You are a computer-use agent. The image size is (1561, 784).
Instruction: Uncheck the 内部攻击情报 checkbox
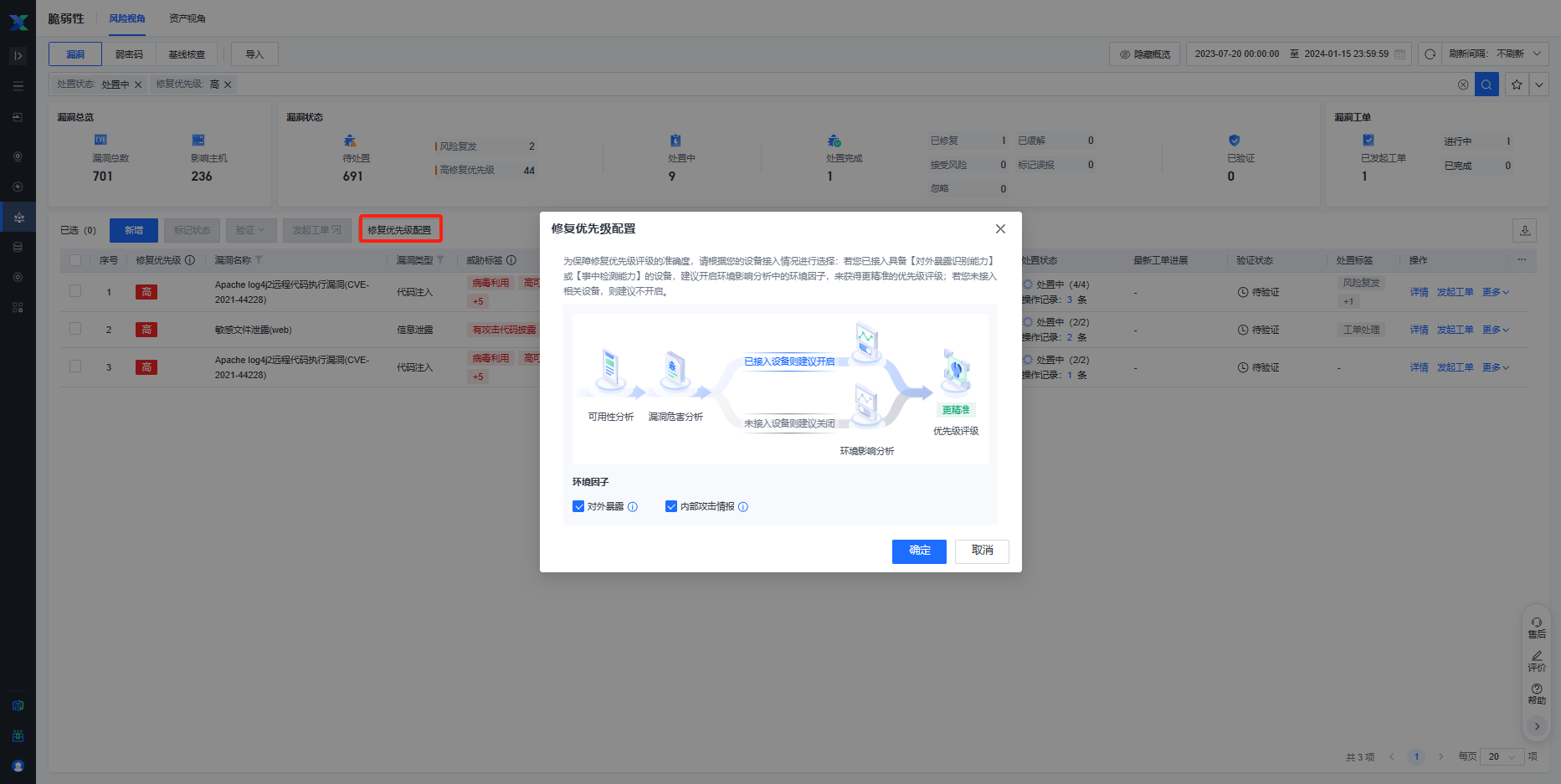(671, 507)
